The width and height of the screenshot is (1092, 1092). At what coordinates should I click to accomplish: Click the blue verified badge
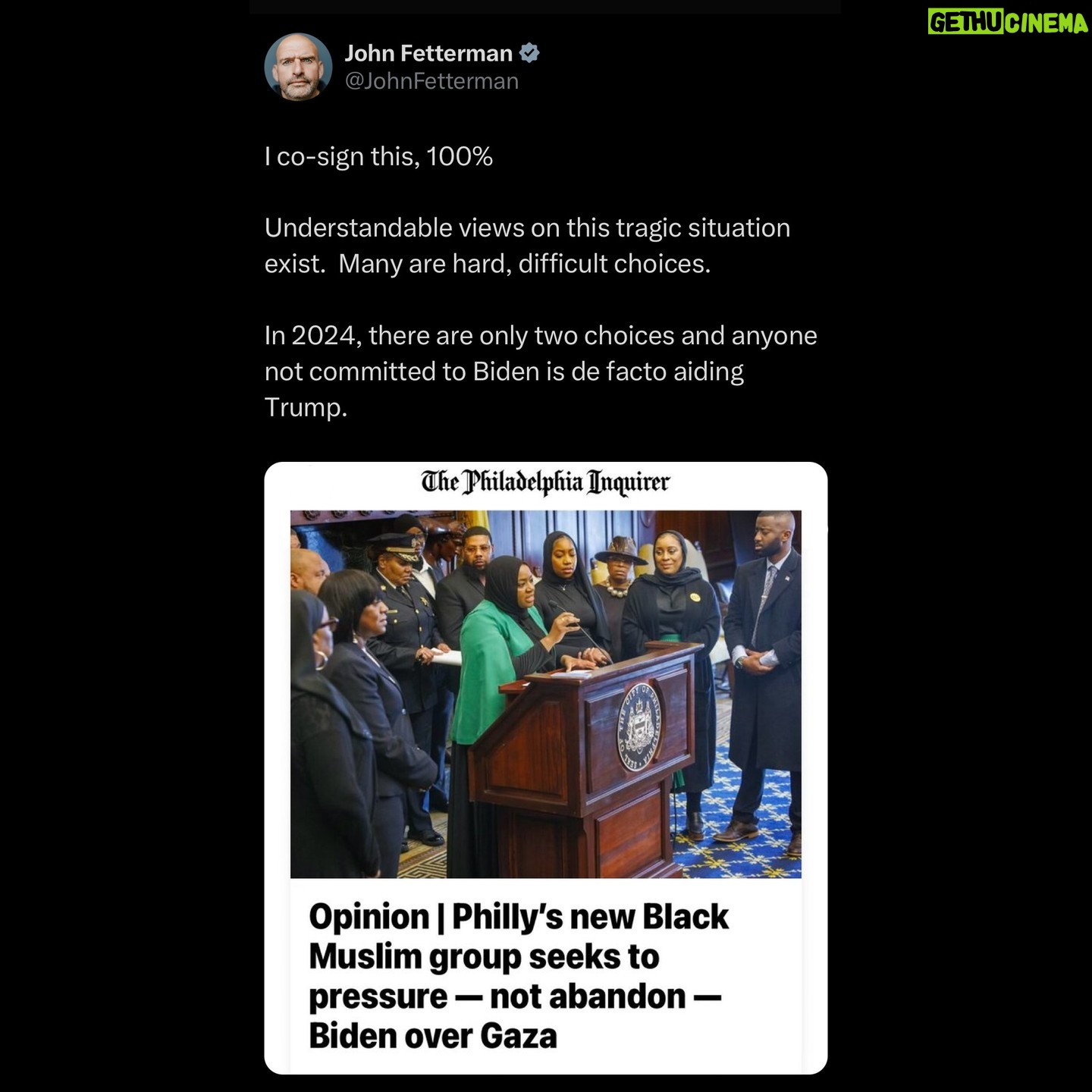[529, 53]
